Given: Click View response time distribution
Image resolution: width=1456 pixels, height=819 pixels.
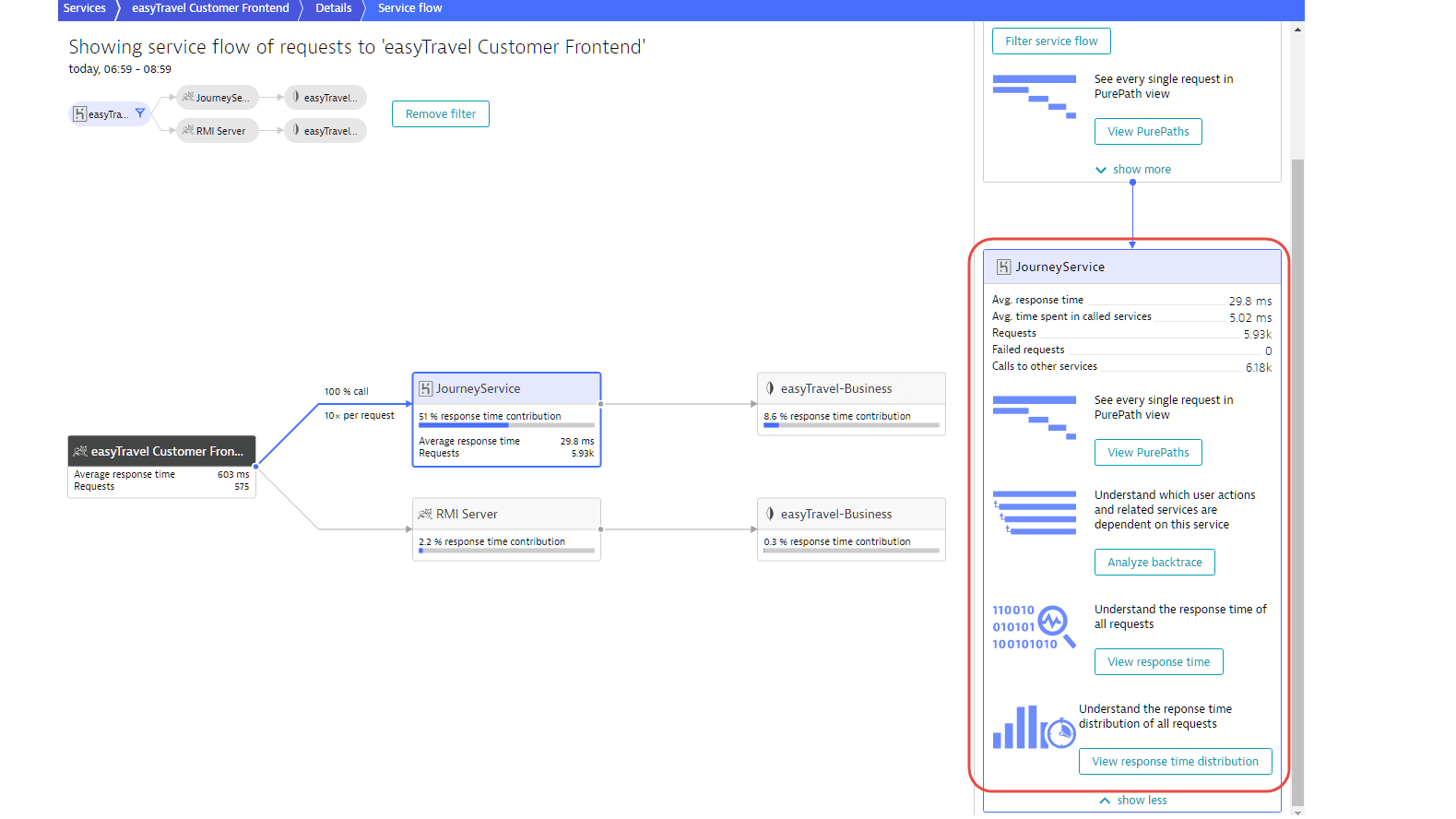Looking at the screenshot, I should point(1176,762).
